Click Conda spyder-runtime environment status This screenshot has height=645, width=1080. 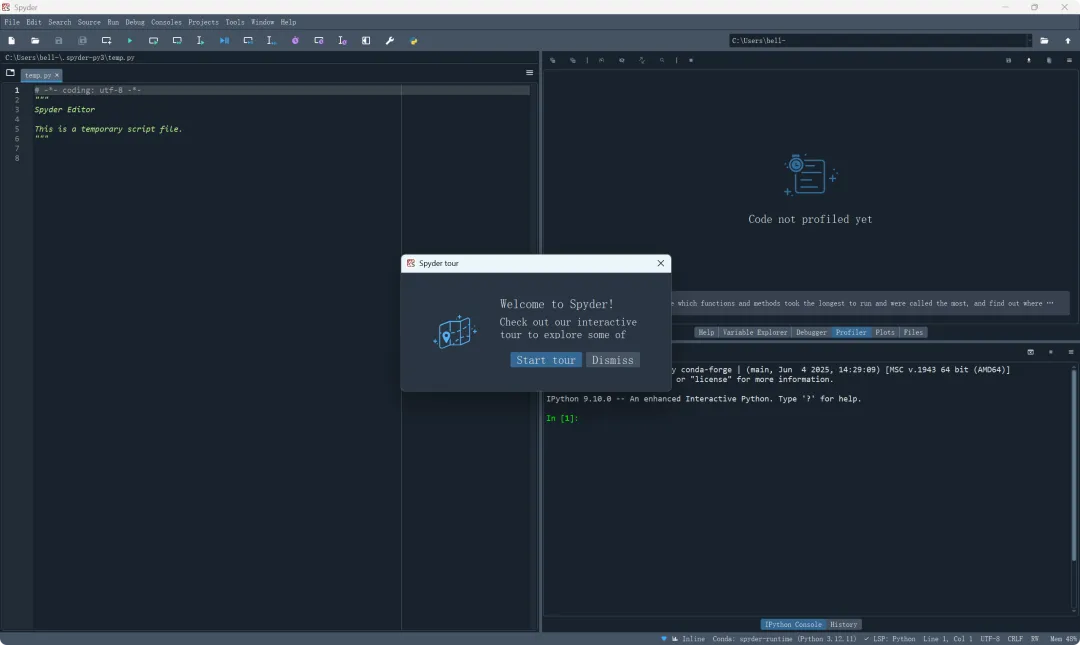(784, 639)
